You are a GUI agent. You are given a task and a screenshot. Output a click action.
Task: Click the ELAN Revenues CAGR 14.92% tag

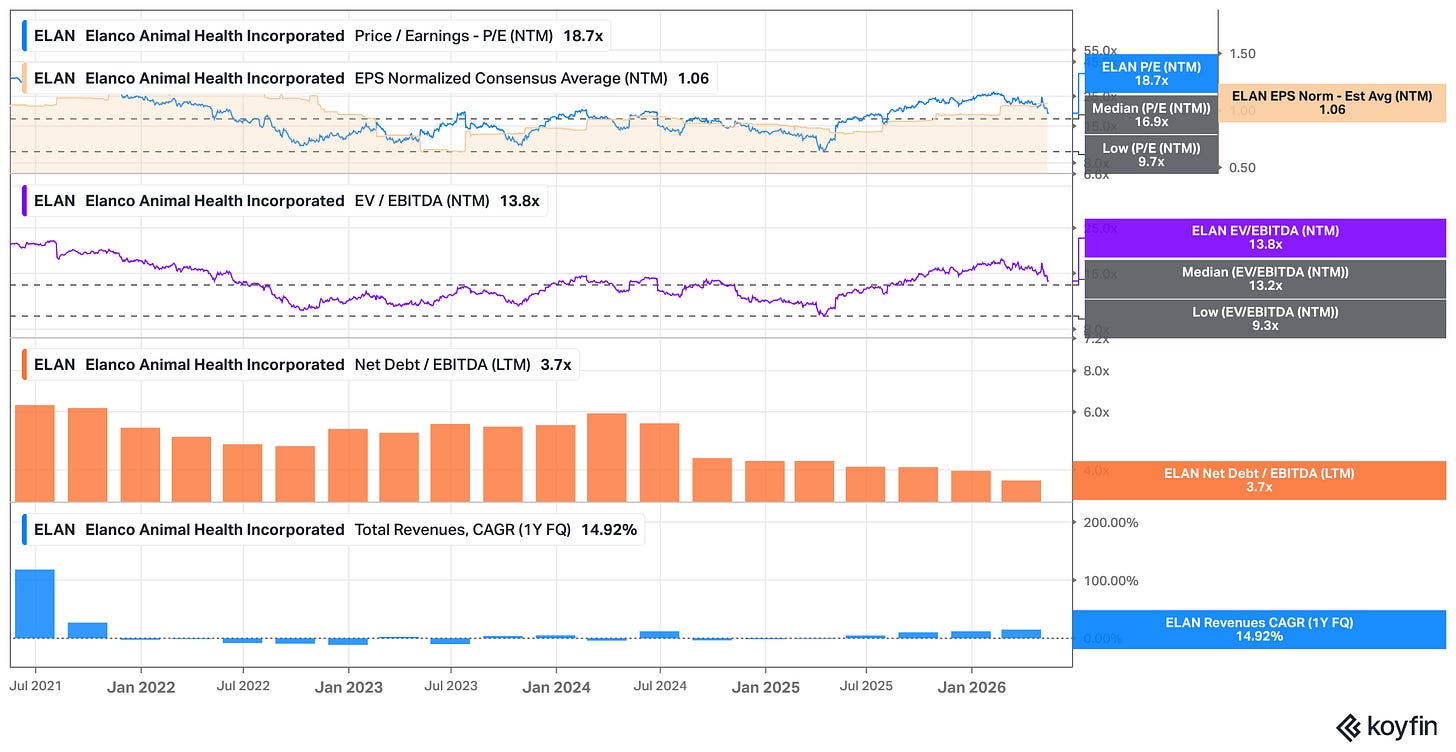pos(1259,629)
